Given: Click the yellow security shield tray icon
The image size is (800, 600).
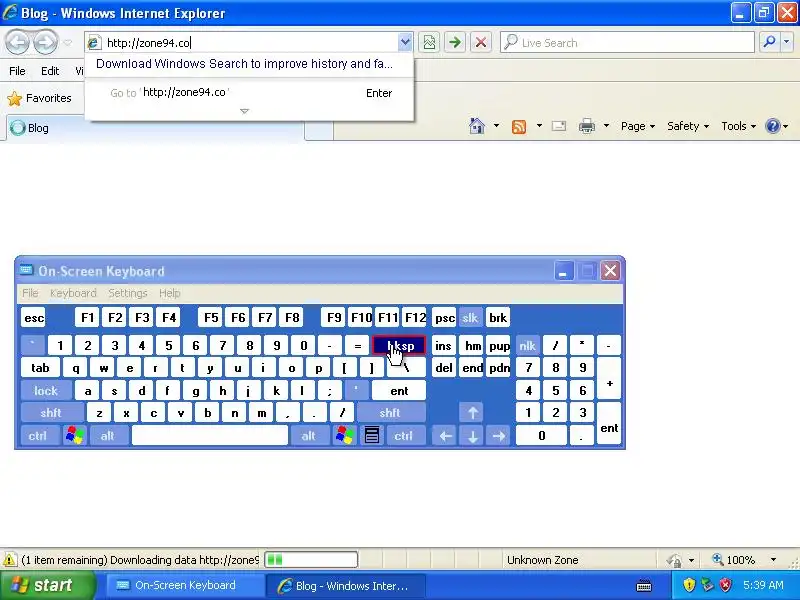Looking at the screenshot, I should coord(689,585).
